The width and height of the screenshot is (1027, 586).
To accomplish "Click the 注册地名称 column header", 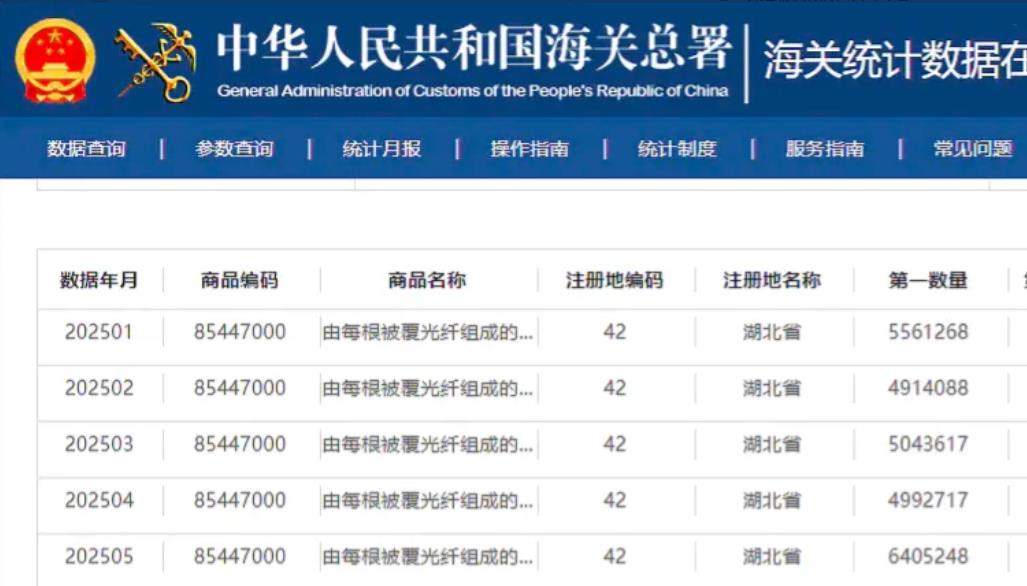I will [x=772, y=280].
